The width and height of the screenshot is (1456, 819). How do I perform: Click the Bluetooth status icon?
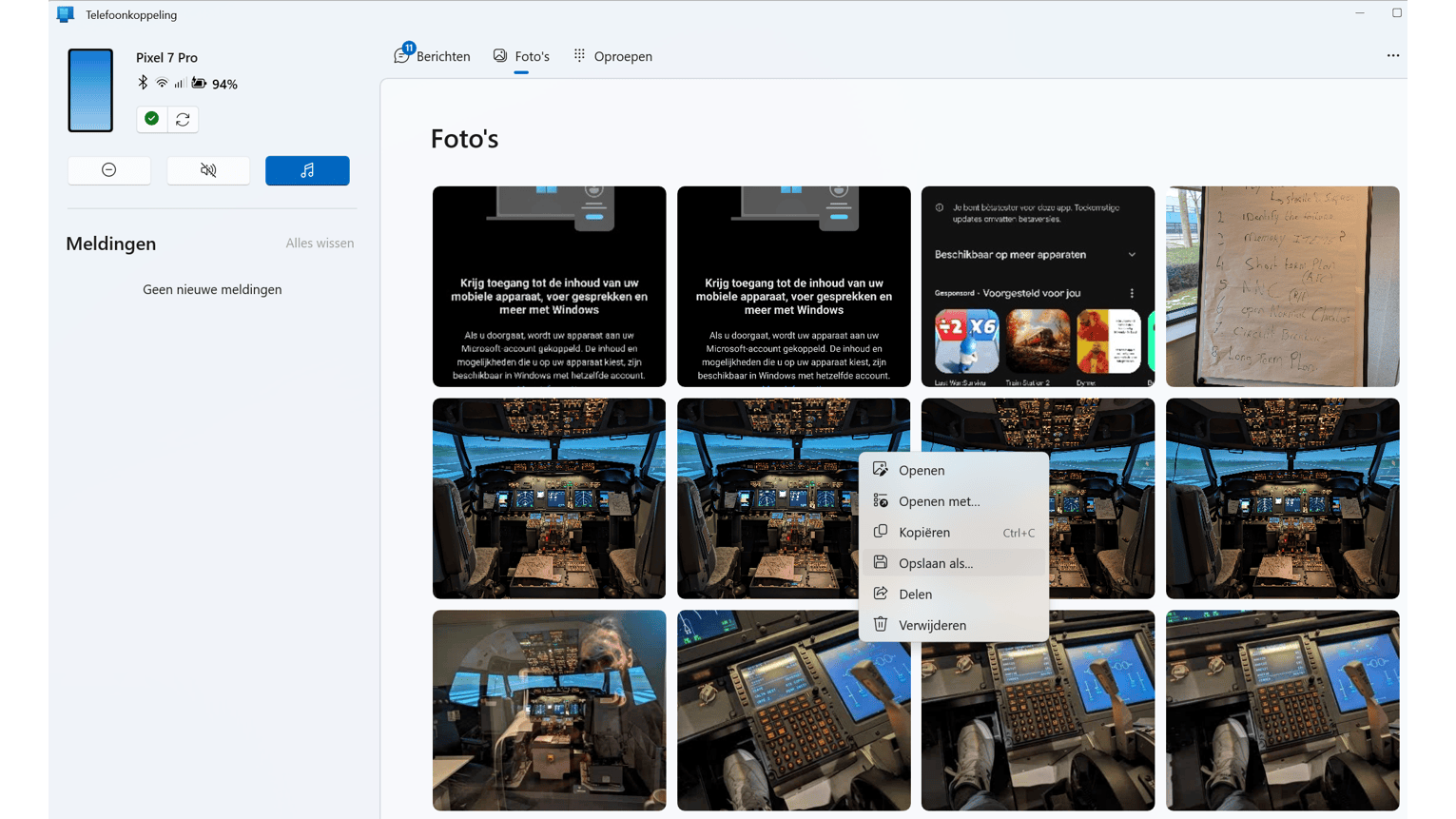[143, 83]
